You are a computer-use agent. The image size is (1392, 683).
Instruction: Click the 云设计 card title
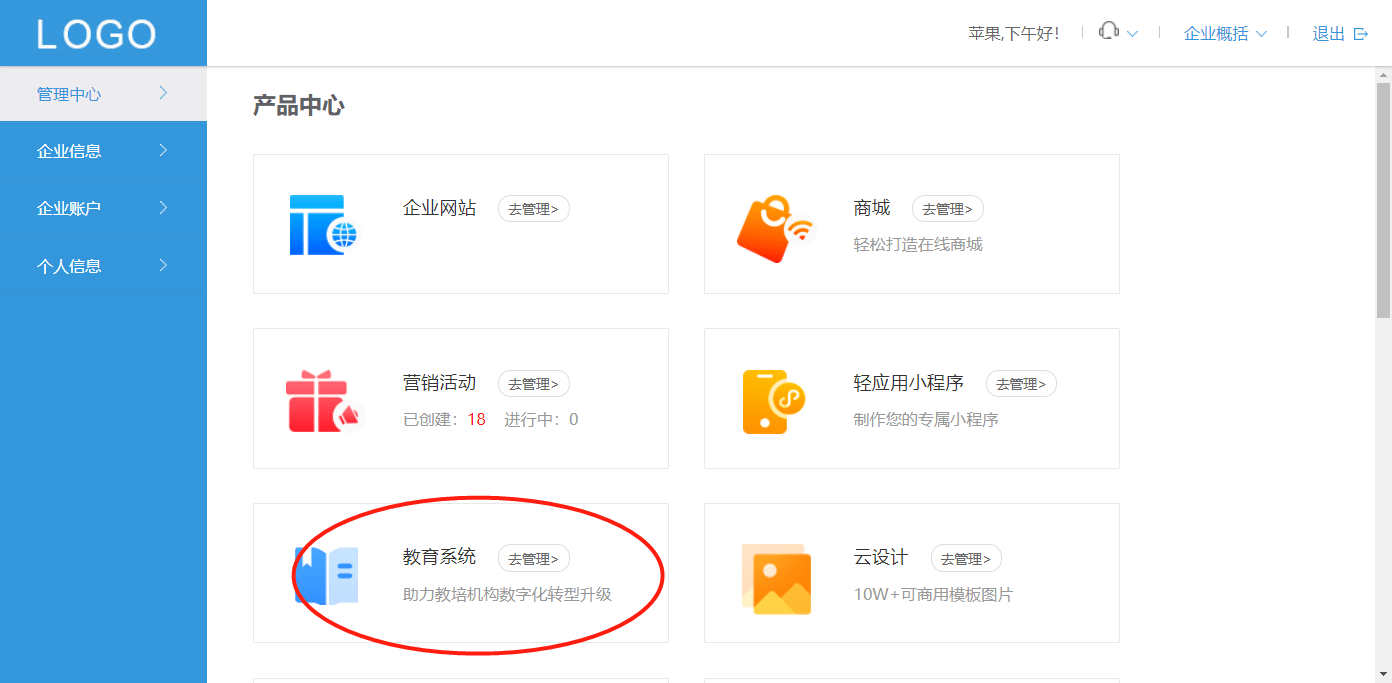(881, 557)
